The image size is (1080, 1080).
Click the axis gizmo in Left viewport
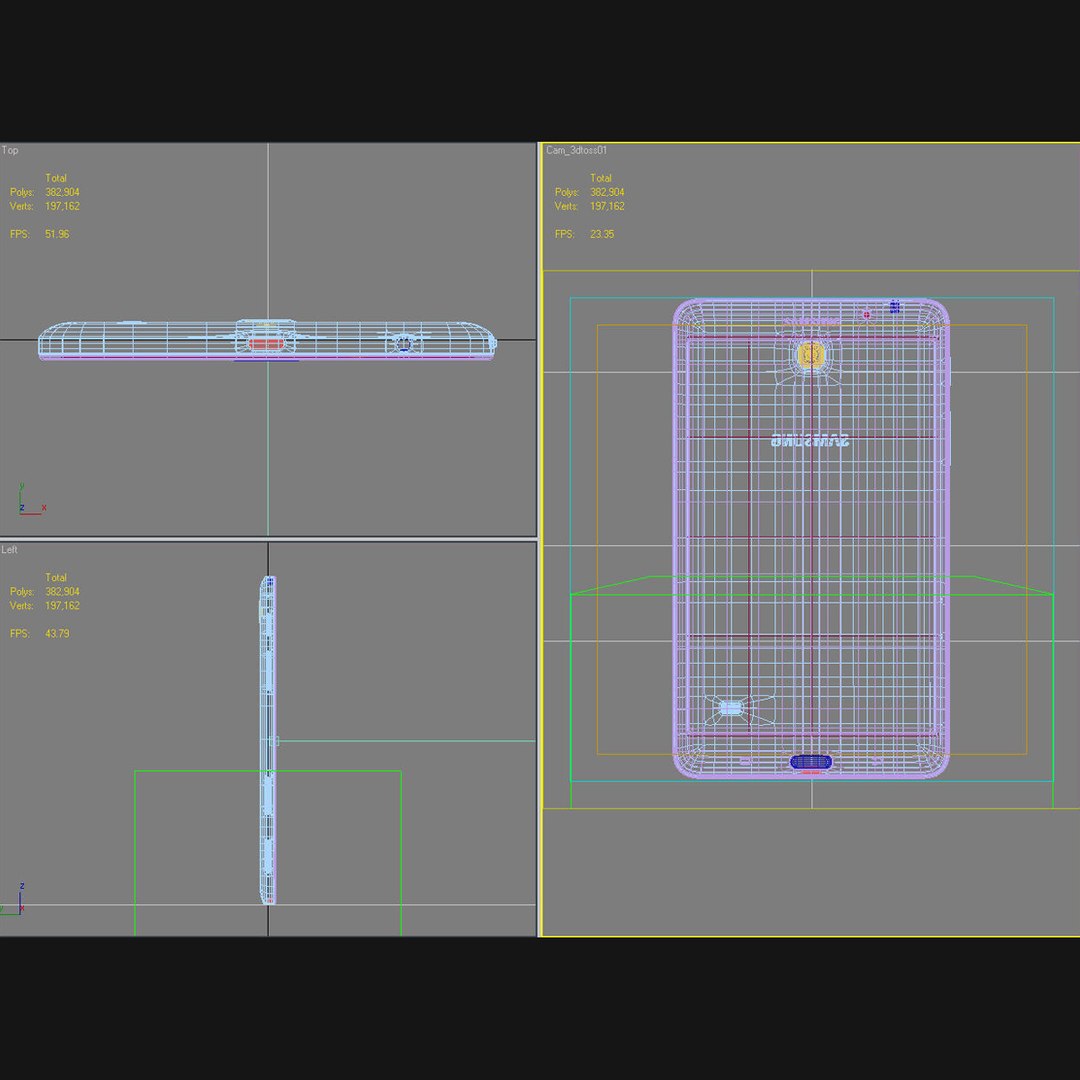[x=14, y=900]
